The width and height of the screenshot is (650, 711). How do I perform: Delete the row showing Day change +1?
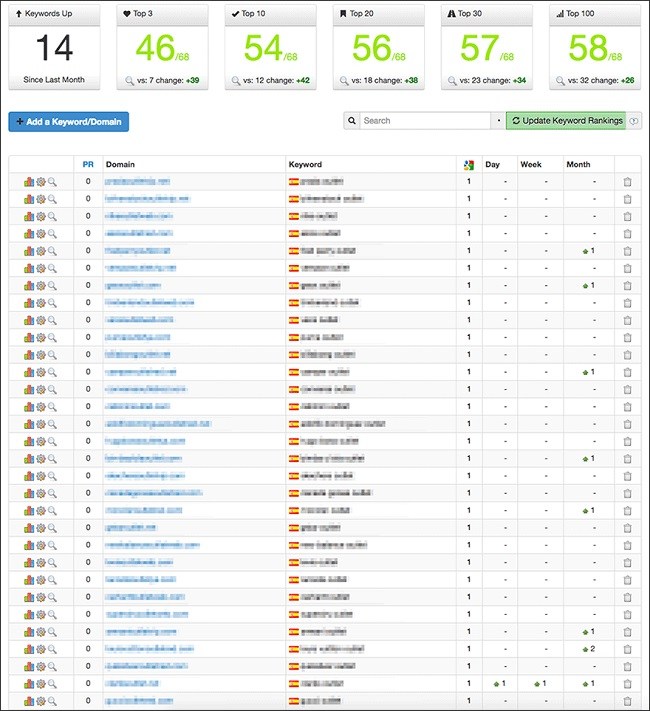pyautogui.click(x=628, y=684)
